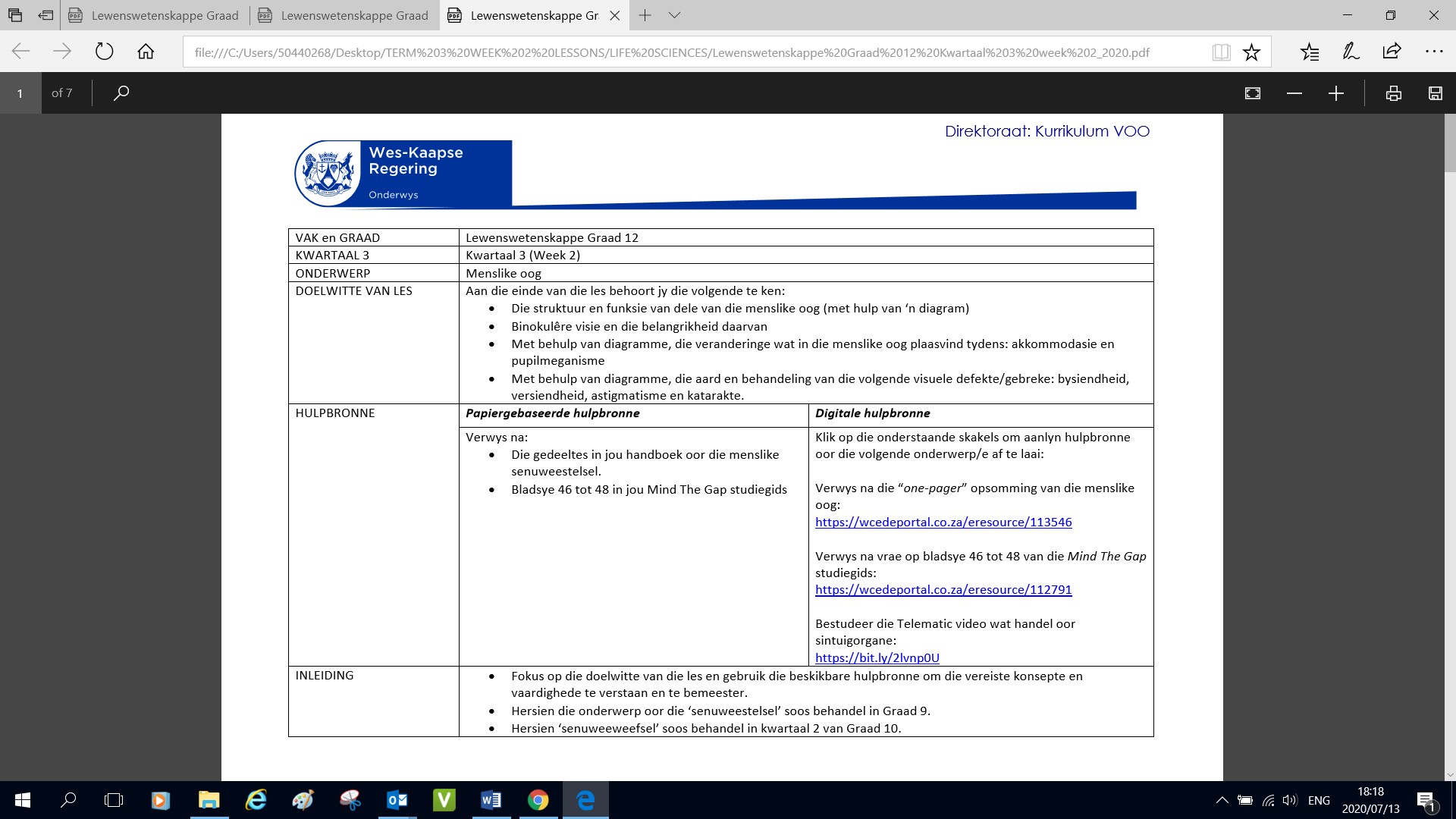
Task: Zoom in on the PDF
Action: click(x=1336, y=93)
